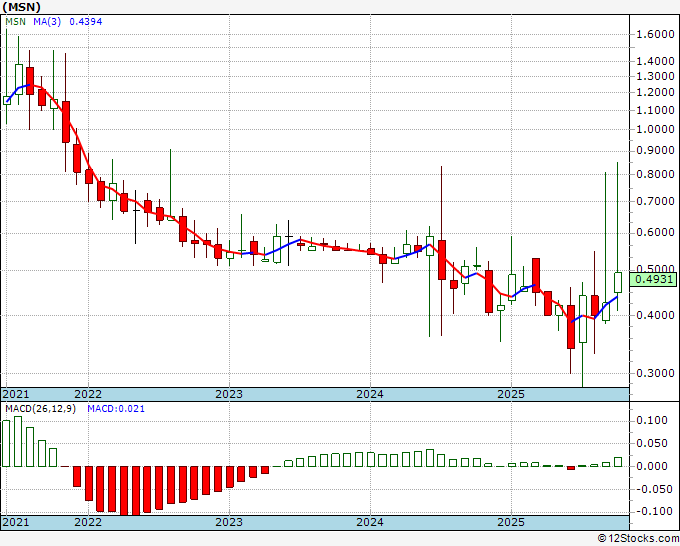
Task: Click the current price tag 0.4931
Action: tap(653, 279)
